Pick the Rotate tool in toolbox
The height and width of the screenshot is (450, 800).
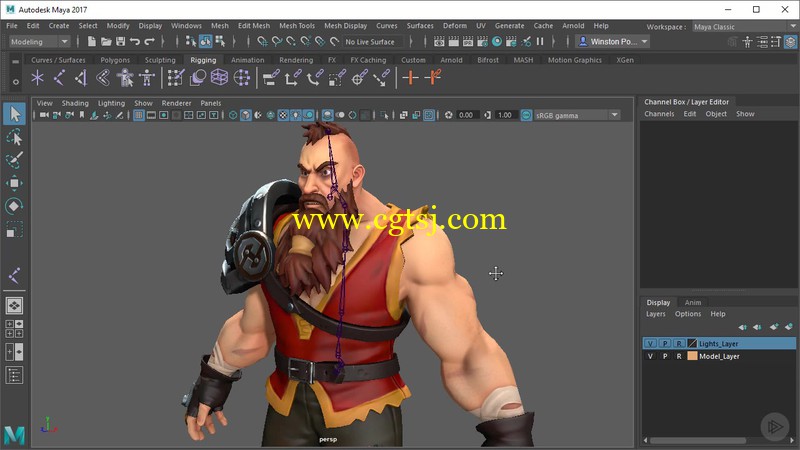(14, 206)
